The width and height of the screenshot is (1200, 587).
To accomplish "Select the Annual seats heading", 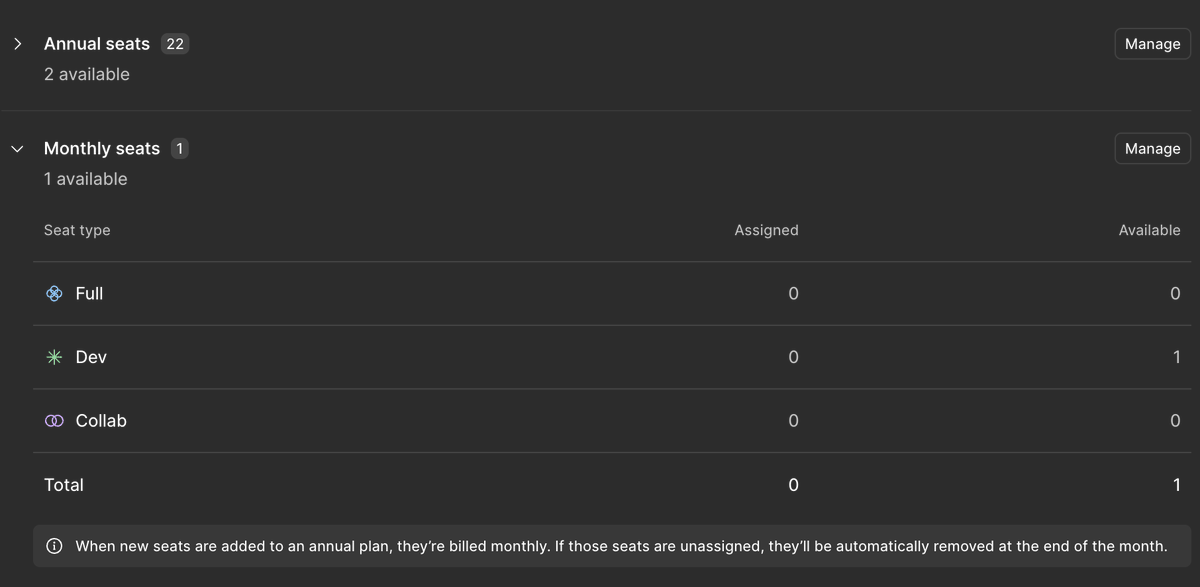I will click(97, 44).
